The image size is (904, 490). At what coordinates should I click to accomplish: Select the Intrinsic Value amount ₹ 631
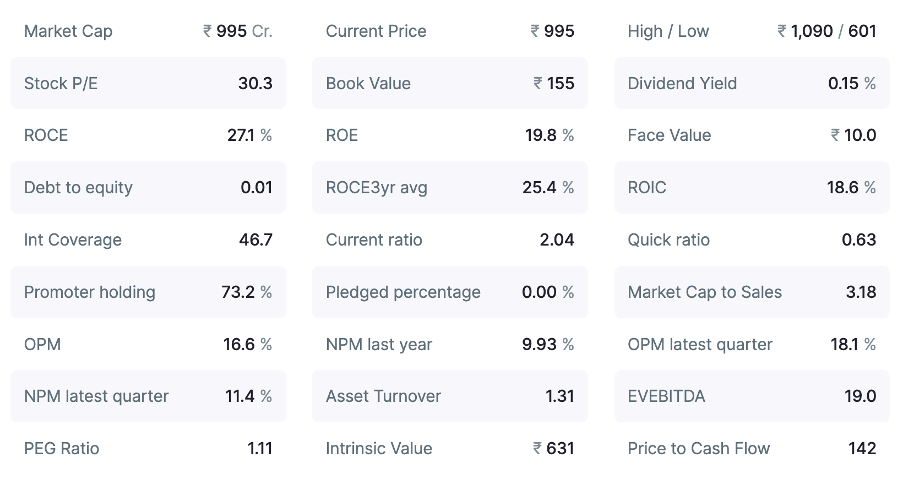554,448
